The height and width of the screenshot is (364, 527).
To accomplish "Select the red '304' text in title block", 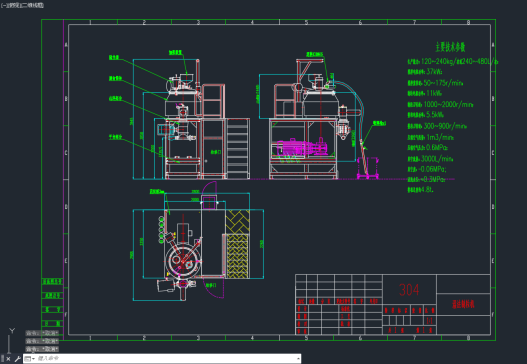I will (x=409, y=289).
